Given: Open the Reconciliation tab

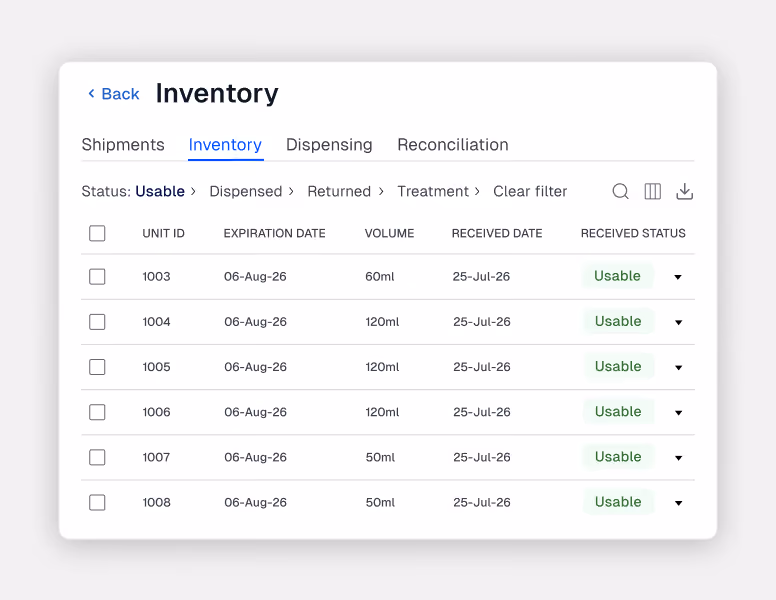Looking at the screenshot, I should [453, 145].
